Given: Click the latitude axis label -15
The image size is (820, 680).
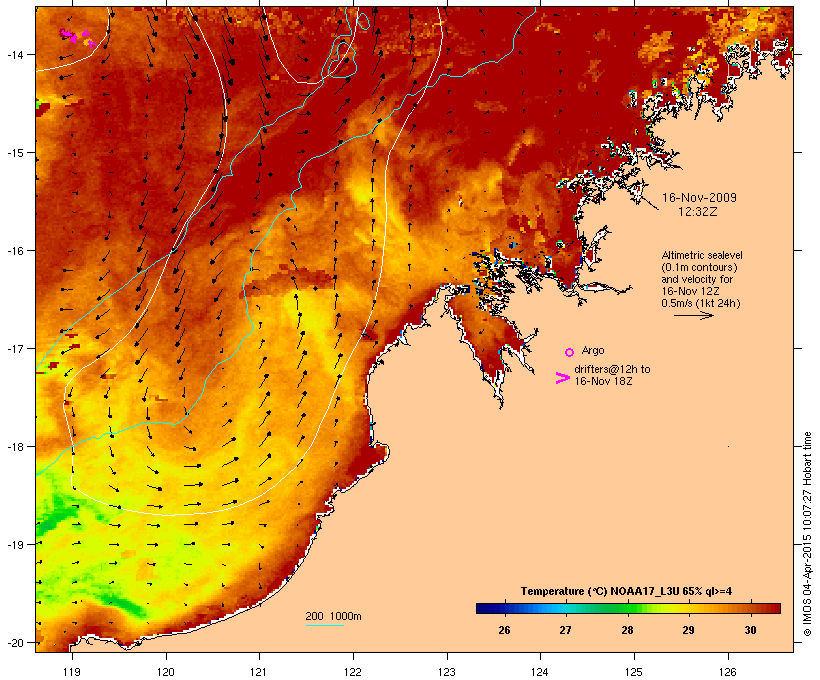Looking at the screenshot, I should pyautogui.click(x=14, y=153).
